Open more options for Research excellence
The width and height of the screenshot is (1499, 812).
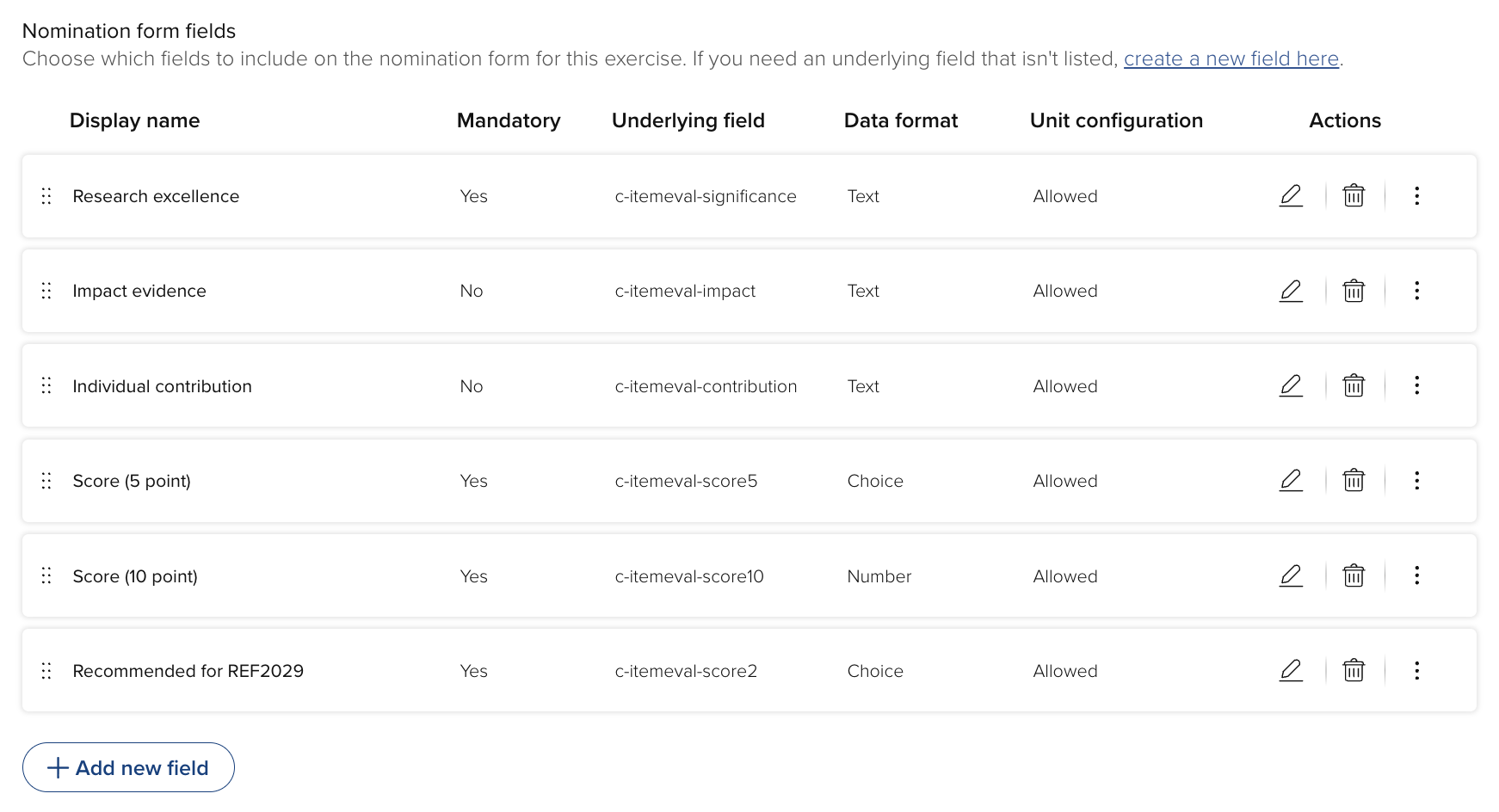[x=1416, y=196]
